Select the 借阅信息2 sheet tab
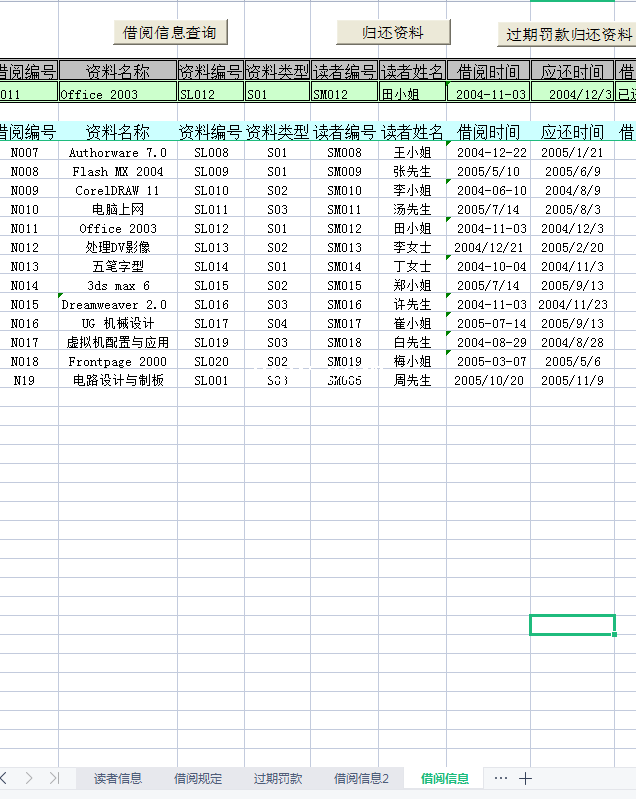 [x=361, y=778]
